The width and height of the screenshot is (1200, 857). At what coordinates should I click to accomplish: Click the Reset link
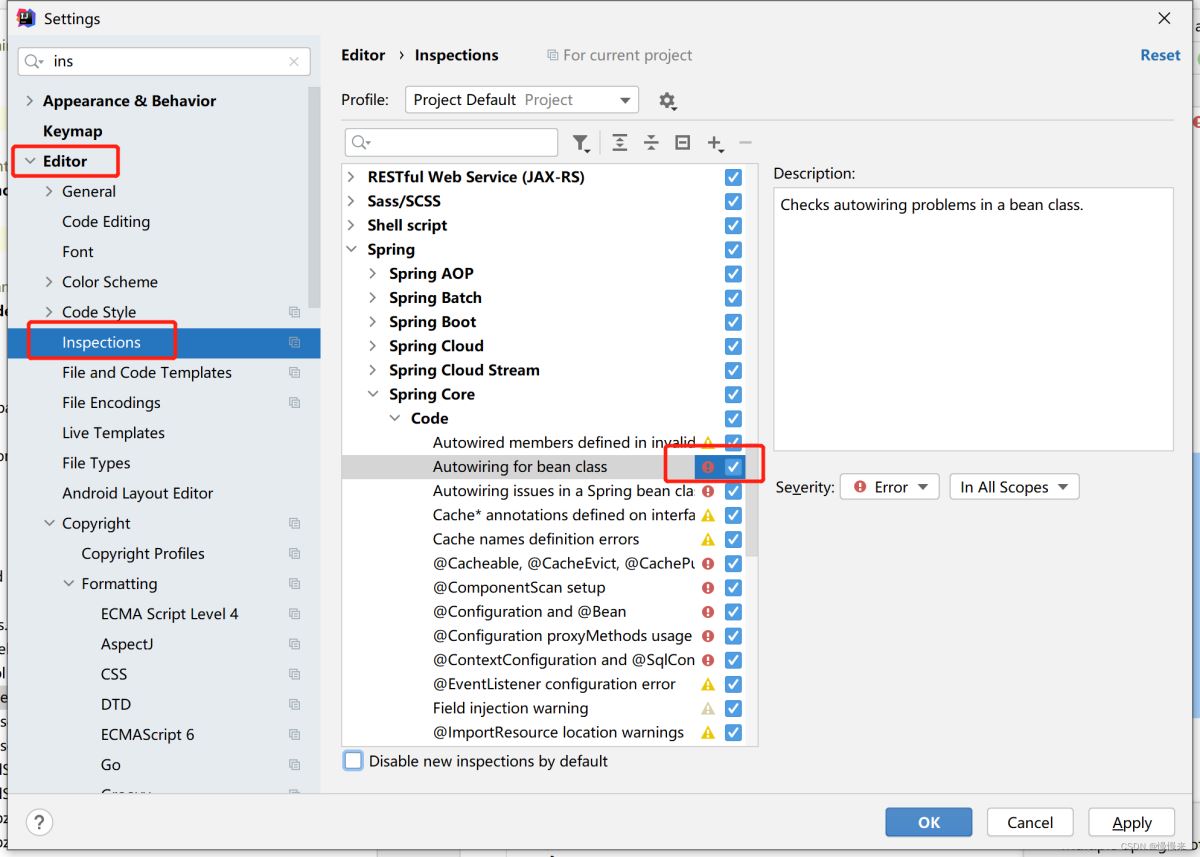pos(1160,55)
